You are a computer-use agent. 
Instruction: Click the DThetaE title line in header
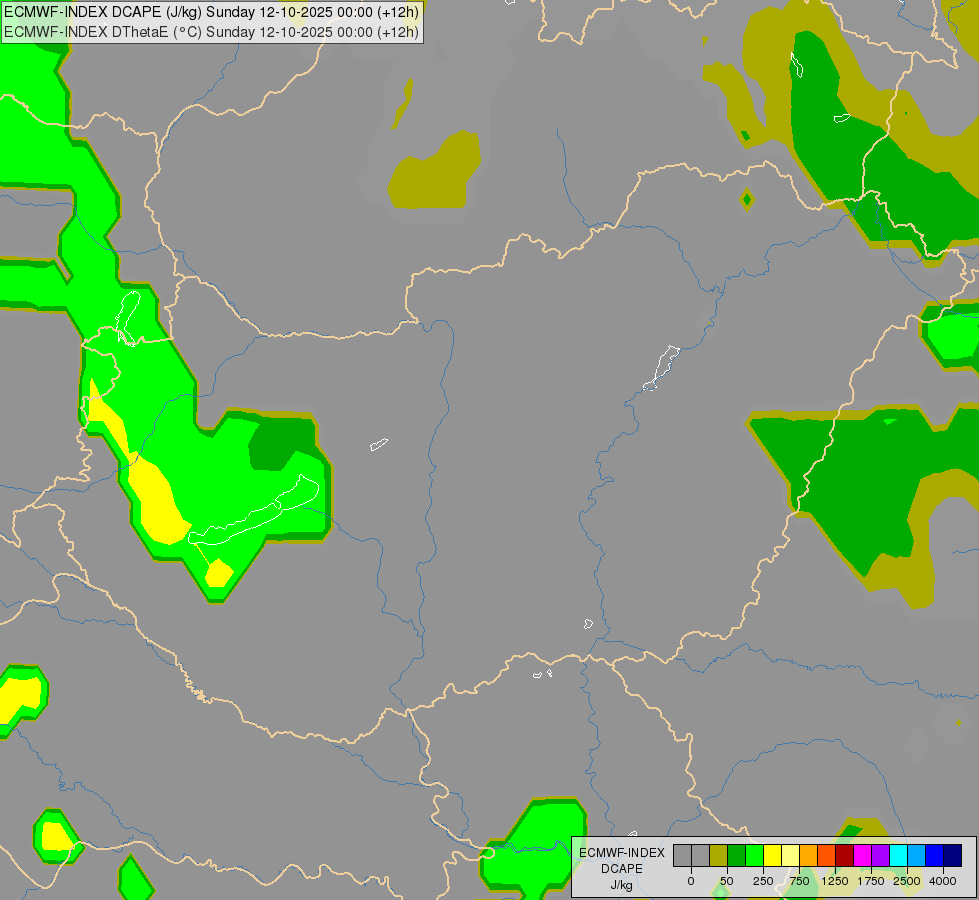pyautogui.click(x=212, y=32)
